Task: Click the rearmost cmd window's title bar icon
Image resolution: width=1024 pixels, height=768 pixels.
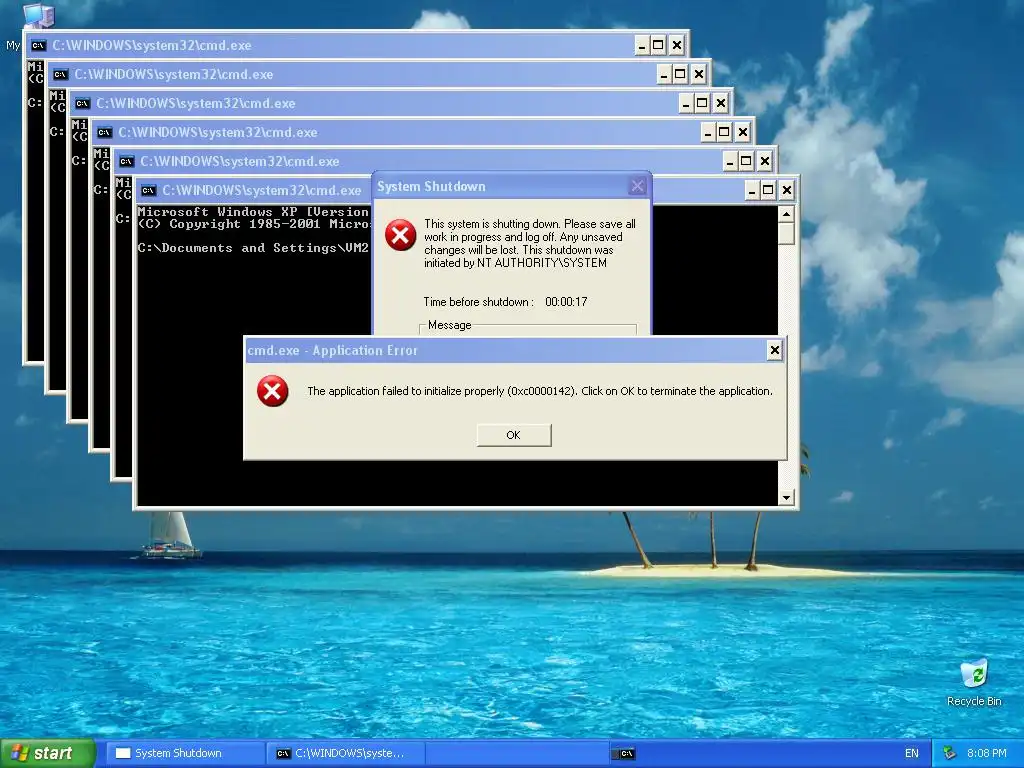Action: click(x=39, y=46)
